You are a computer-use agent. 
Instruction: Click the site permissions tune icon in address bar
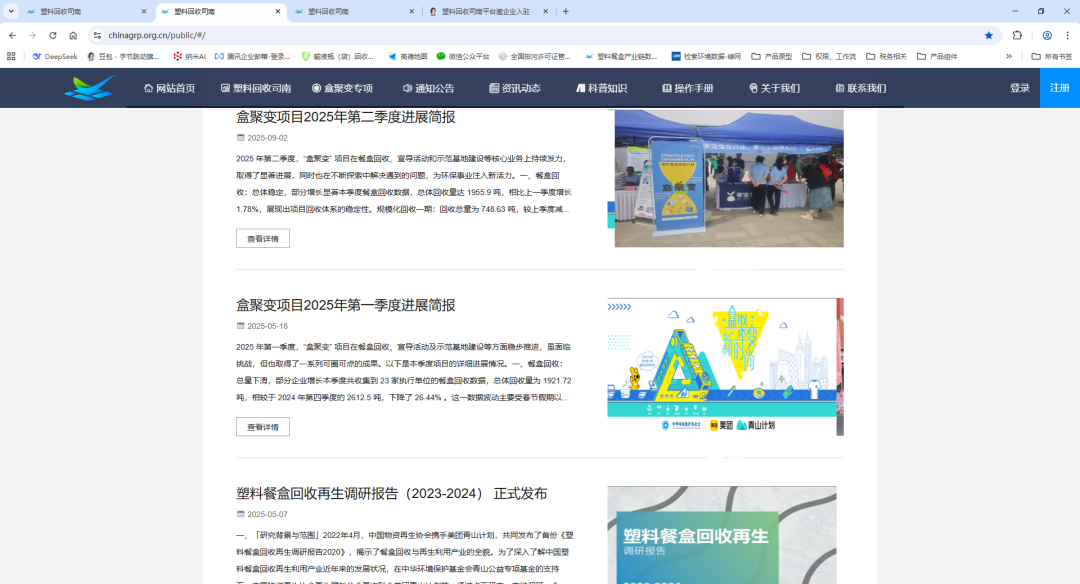97,35
